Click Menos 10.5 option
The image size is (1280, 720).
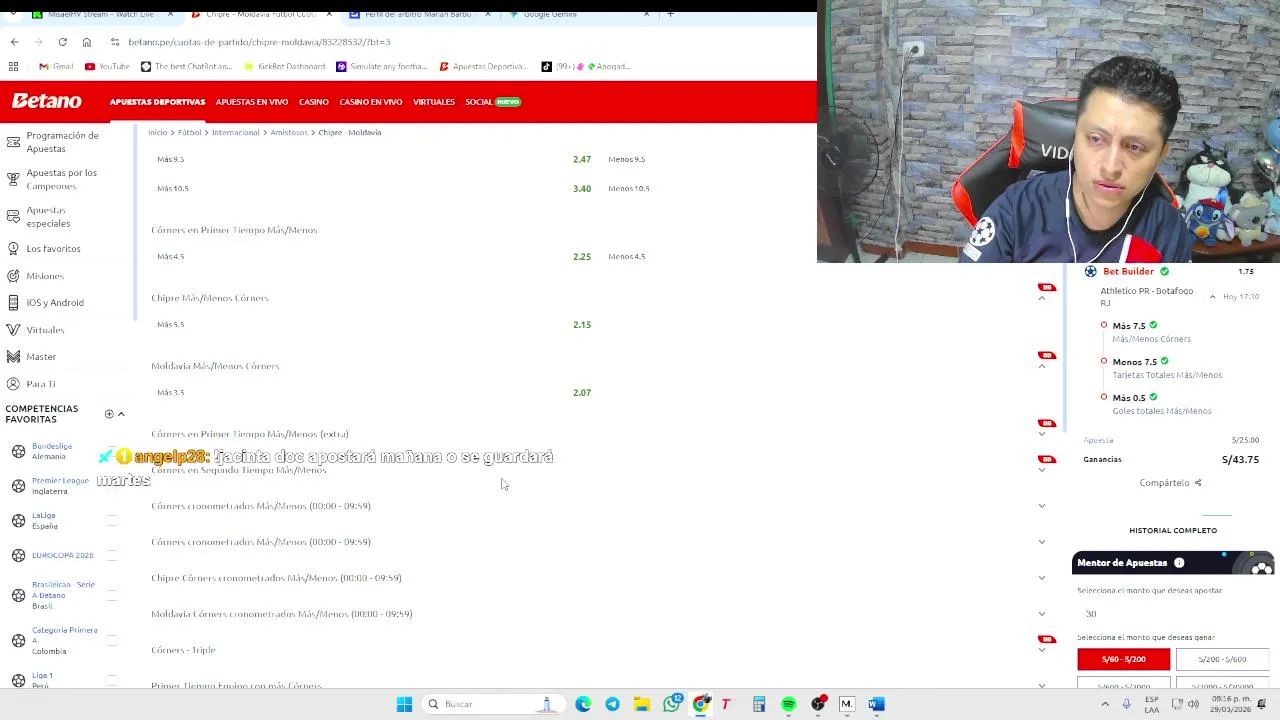(x=629, y=188)
